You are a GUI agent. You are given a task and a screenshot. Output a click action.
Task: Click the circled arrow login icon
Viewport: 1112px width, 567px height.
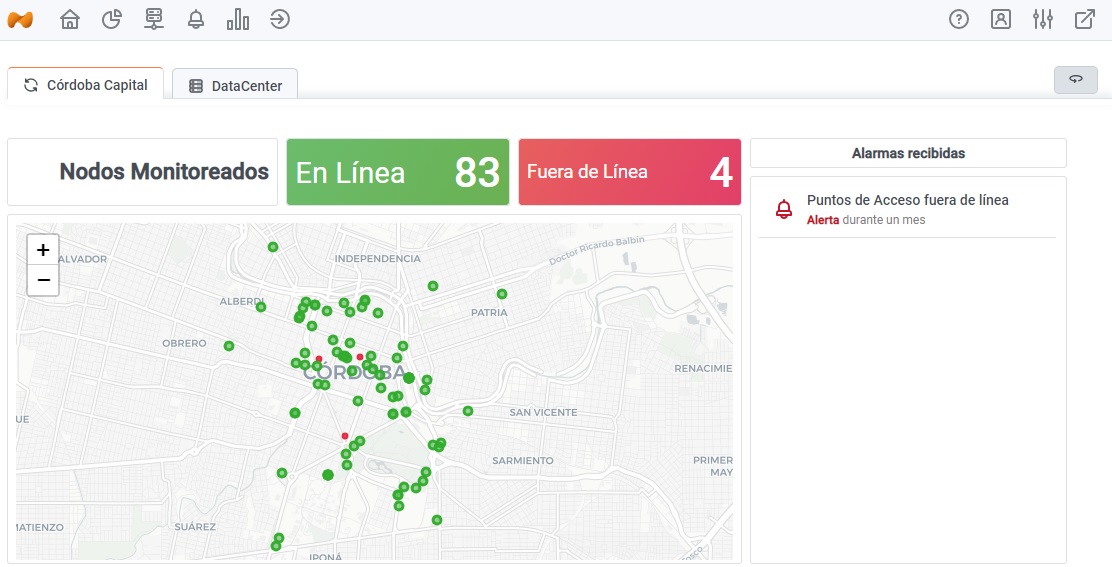coord(280,19)
